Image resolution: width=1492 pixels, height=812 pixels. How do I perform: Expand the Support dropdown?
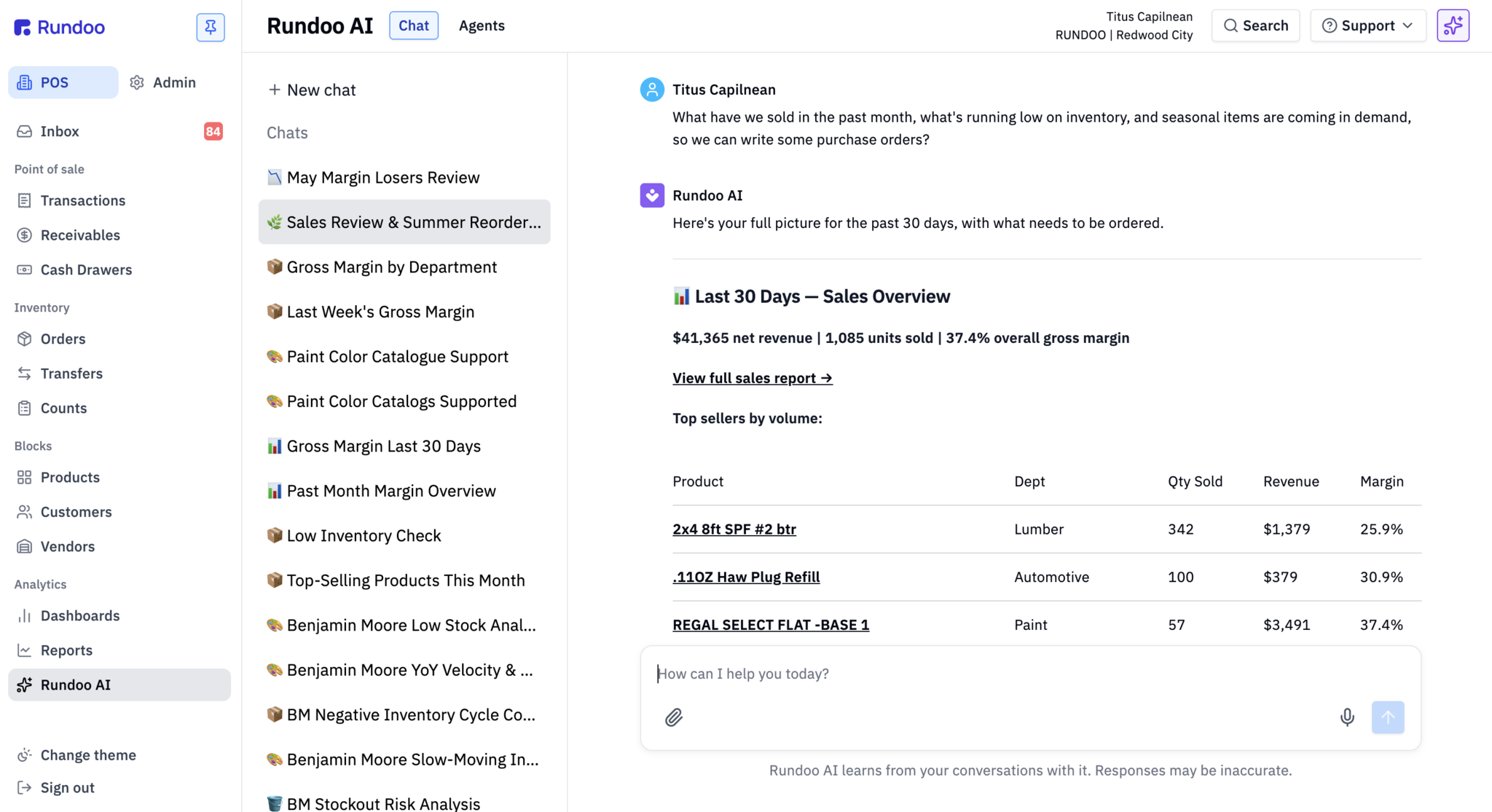pyautogui.click(x=1367, y=25)
